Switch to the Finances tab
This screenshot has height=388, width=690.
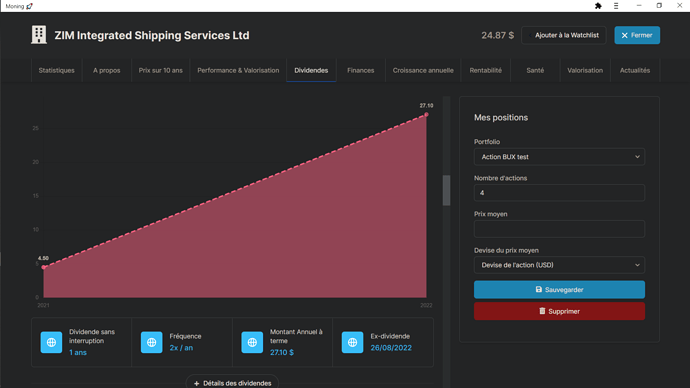(360, 70)
